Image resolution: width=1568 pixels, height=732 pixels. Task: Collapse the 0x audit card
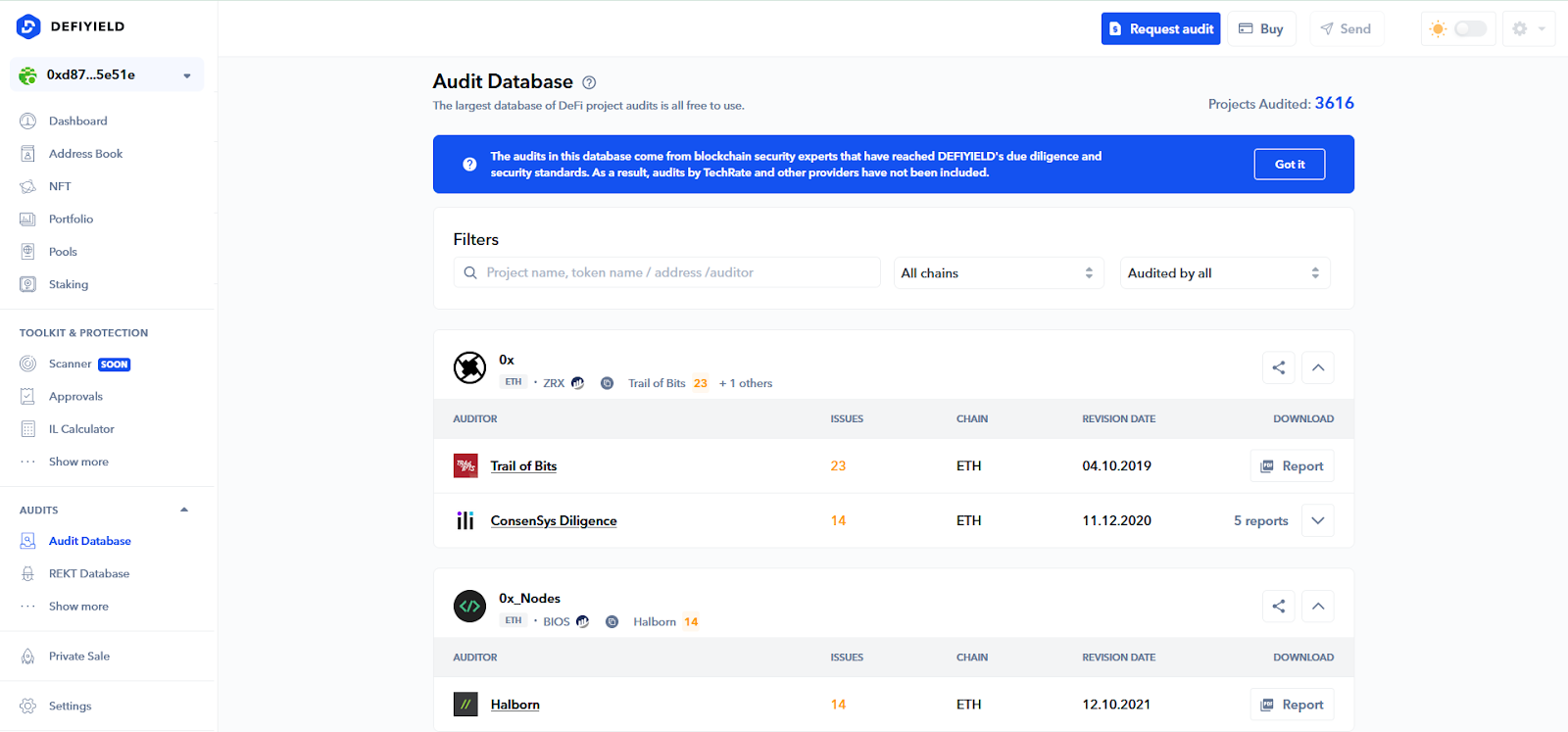coord(1318,367)
